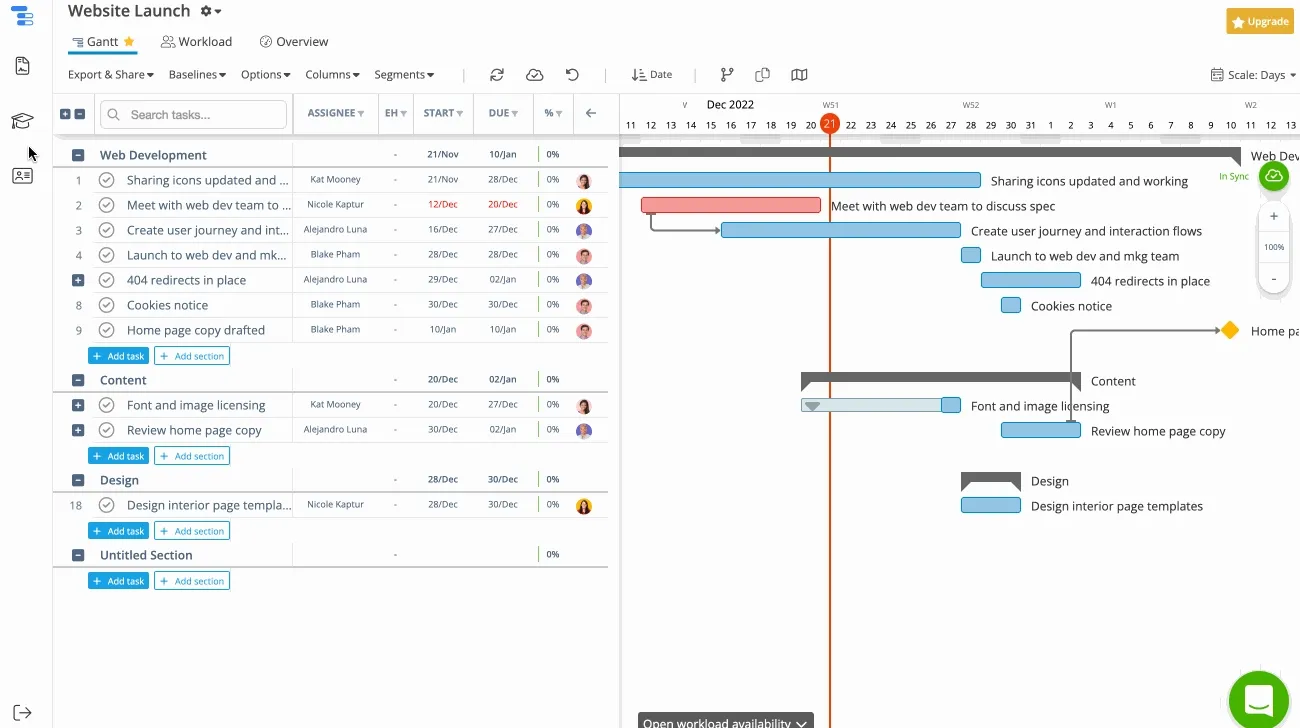
Task: Click the TeamGantt logo icon
Action: point(22,16)
